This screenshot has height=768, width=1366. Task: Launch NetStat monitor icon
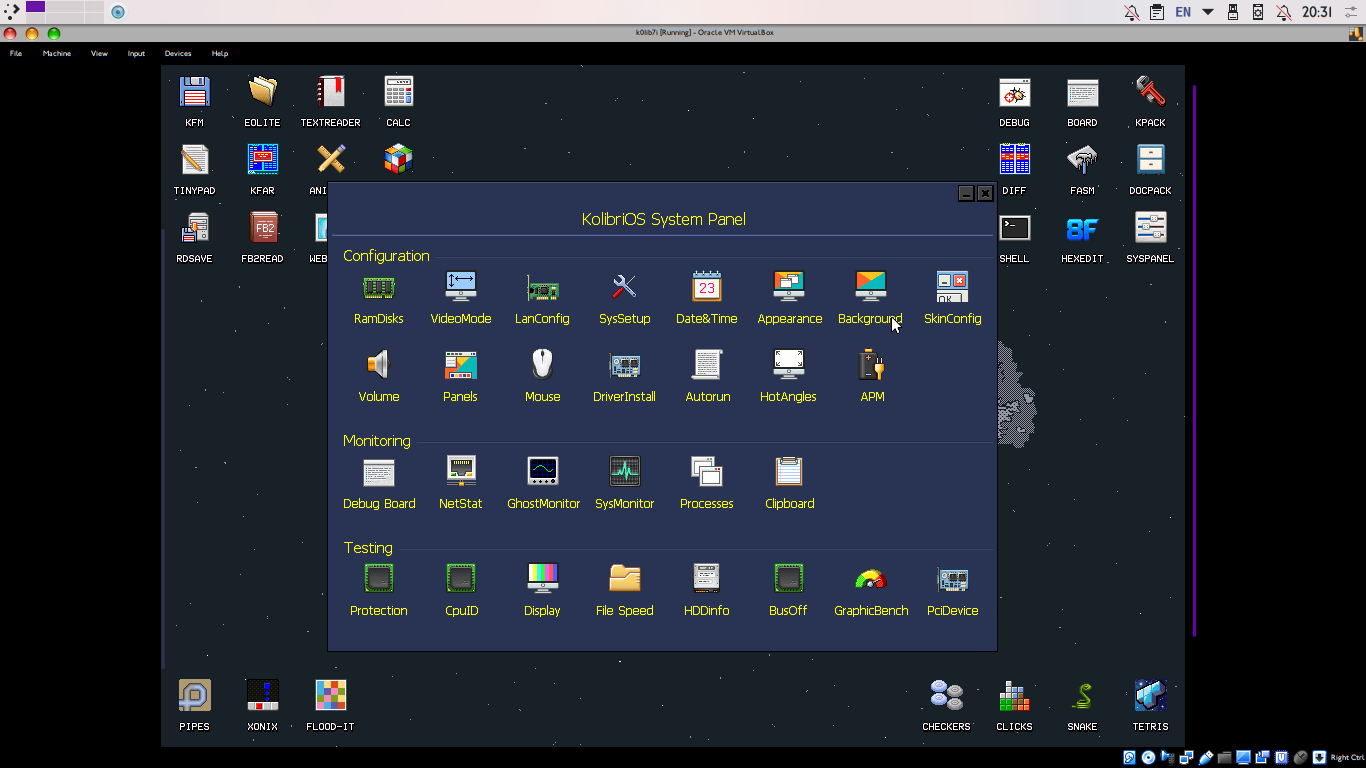coord(461,472)
